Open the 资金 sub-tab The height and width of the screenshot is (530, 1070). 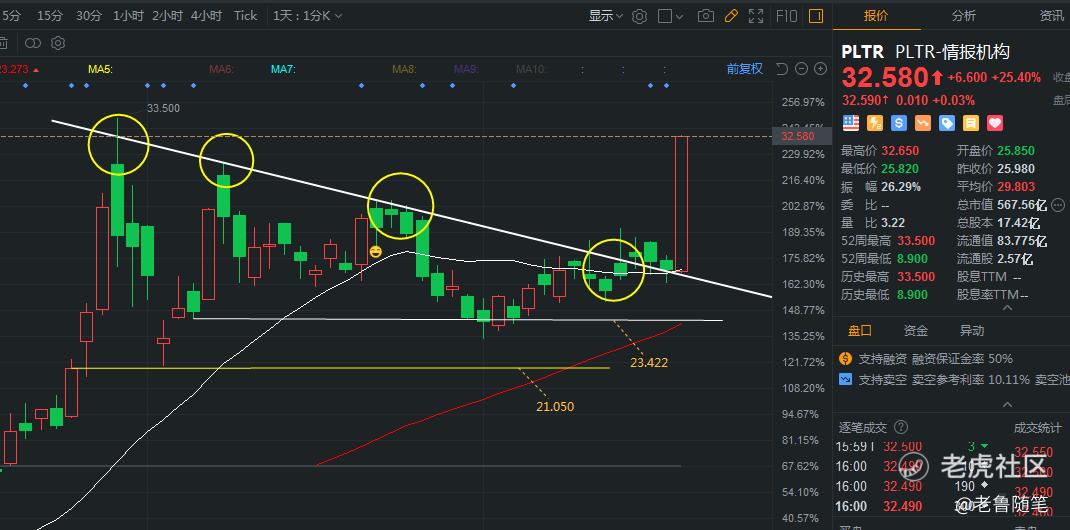(x=916, y=331)
